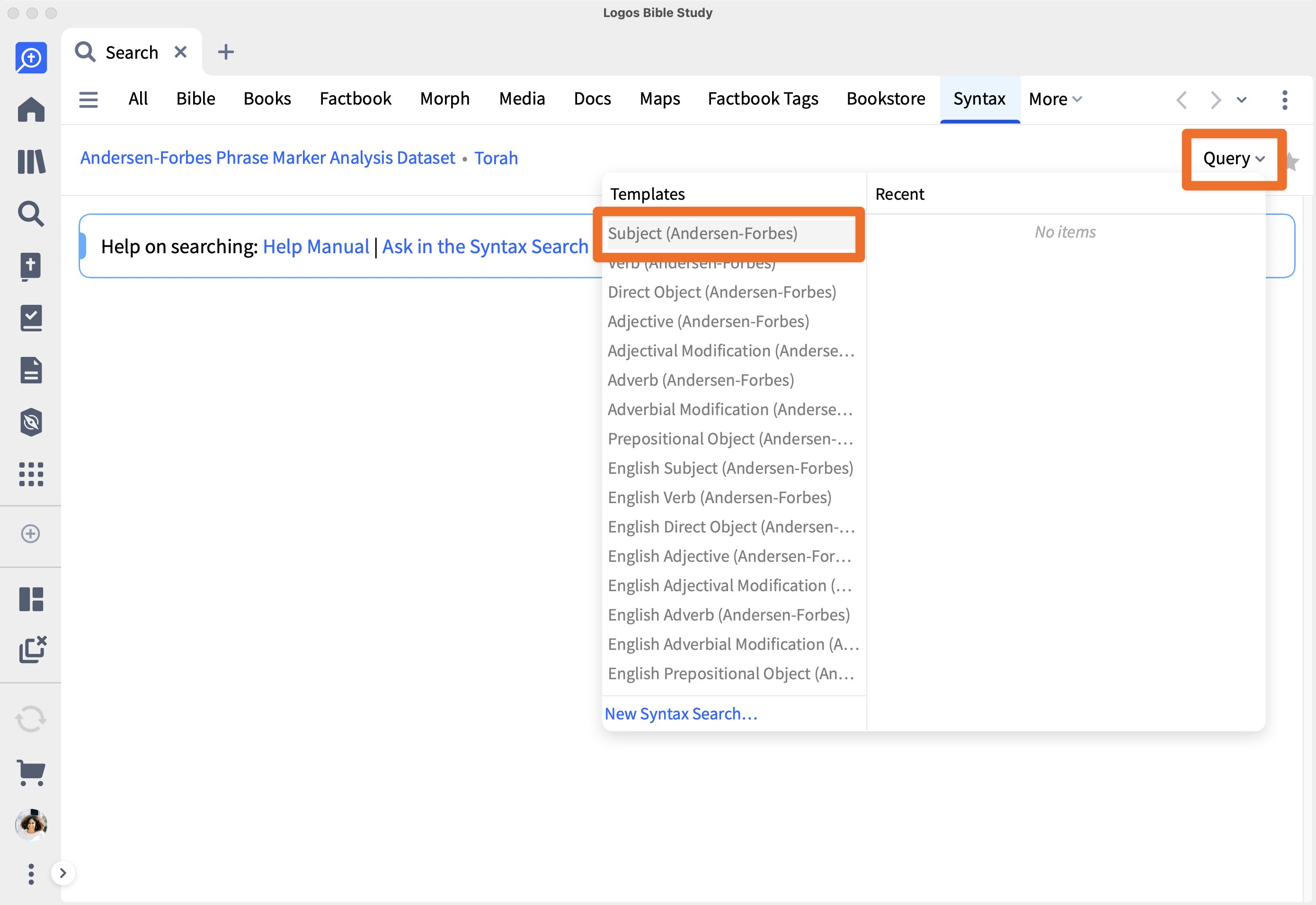Click Andersen-Forbes Phrase Marker Analysis Dataset link
Screen dimensions: 1316x905
(267, 158)
